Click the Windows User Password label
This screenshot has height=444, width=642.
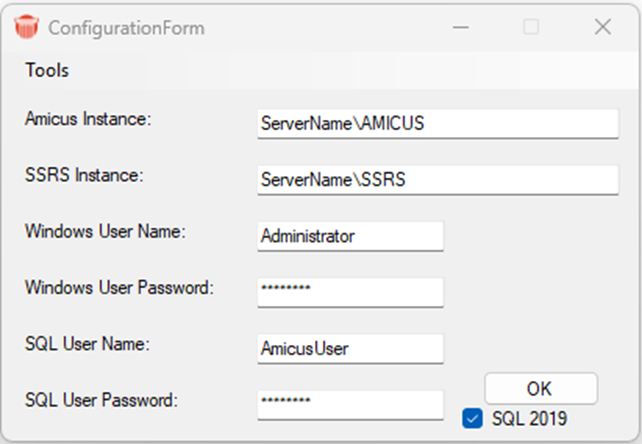click(x=119, y=288)
